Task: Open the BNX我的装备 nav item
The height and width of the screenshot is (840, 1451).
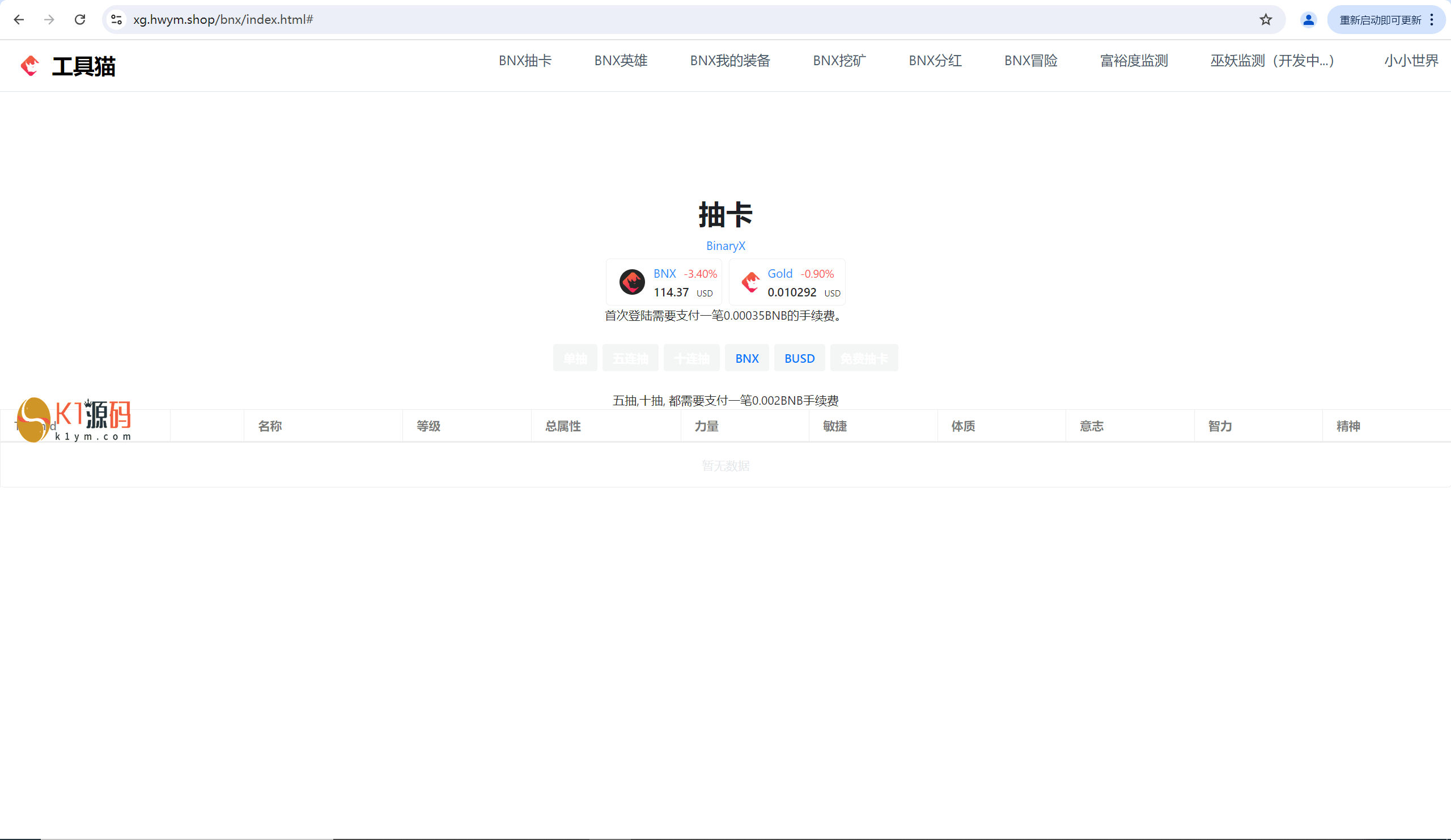Action: click(730, 61)
